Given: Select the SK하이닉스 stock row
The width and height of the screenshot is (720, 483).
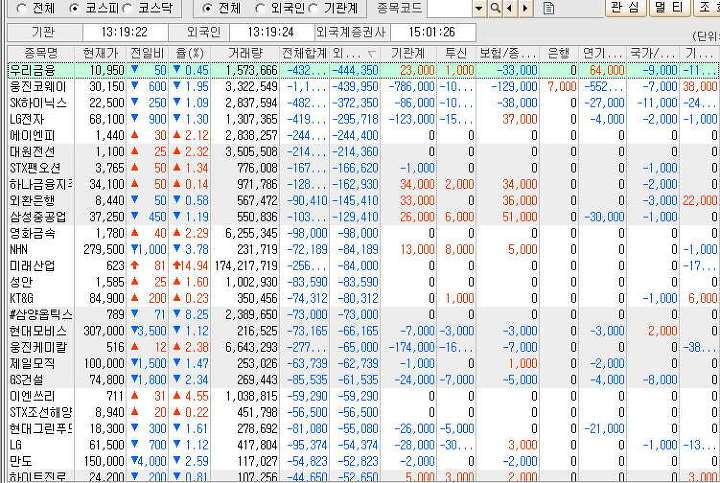Looking at the screenshot, I should [363, 103].
